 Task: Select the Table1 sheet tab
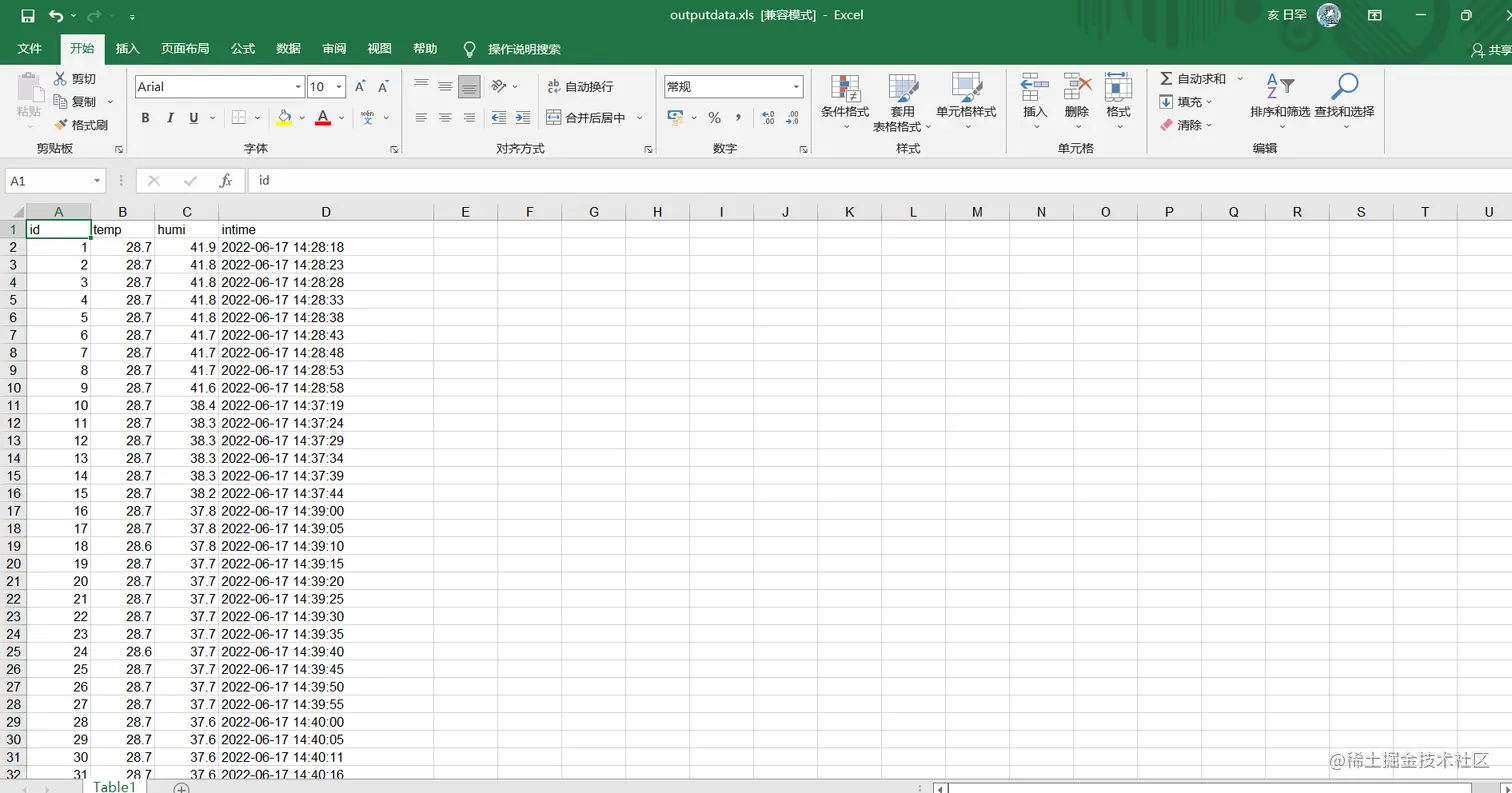coord(114,787)
